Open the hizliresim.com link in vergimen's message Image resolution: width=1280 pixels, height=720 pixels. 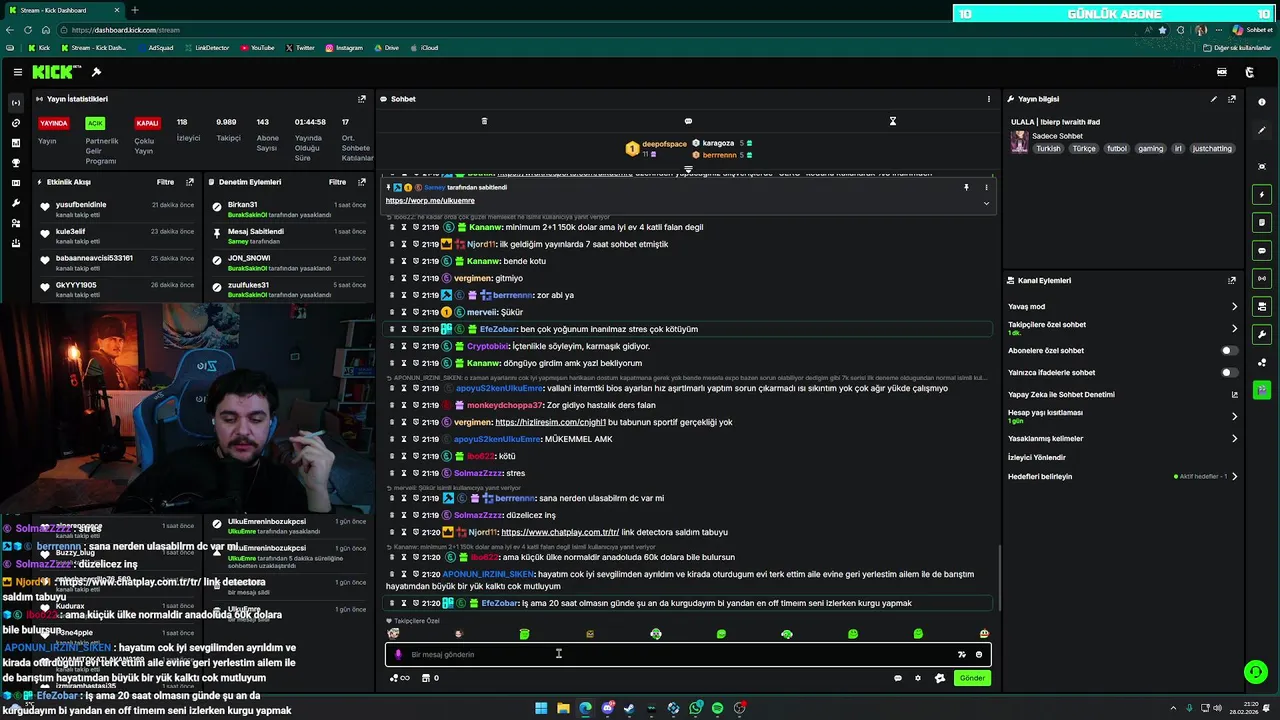click(x=550, y=422)
